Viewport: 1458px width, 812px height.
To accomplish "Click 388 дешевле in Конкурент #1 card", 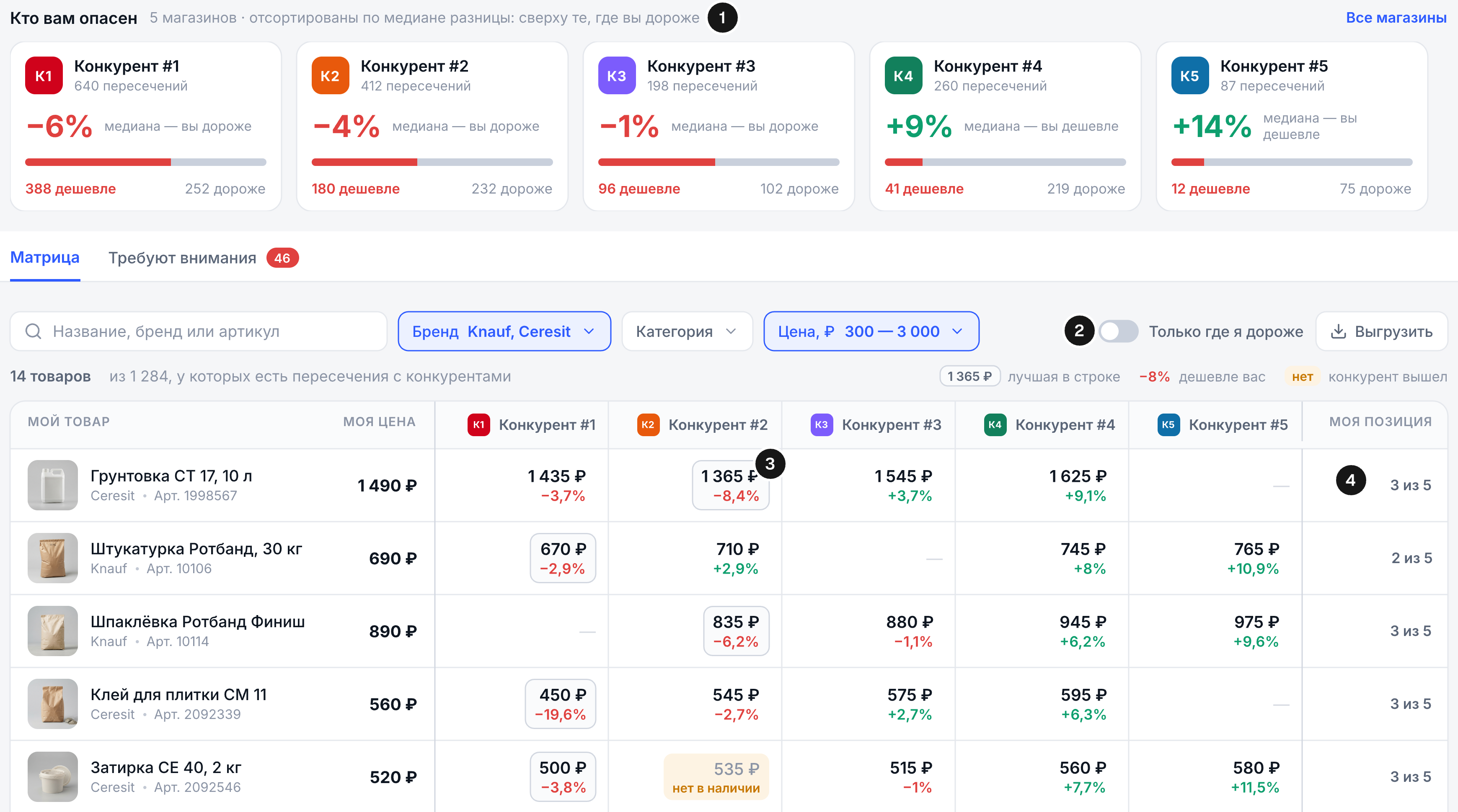I will [x=70, y=189].
